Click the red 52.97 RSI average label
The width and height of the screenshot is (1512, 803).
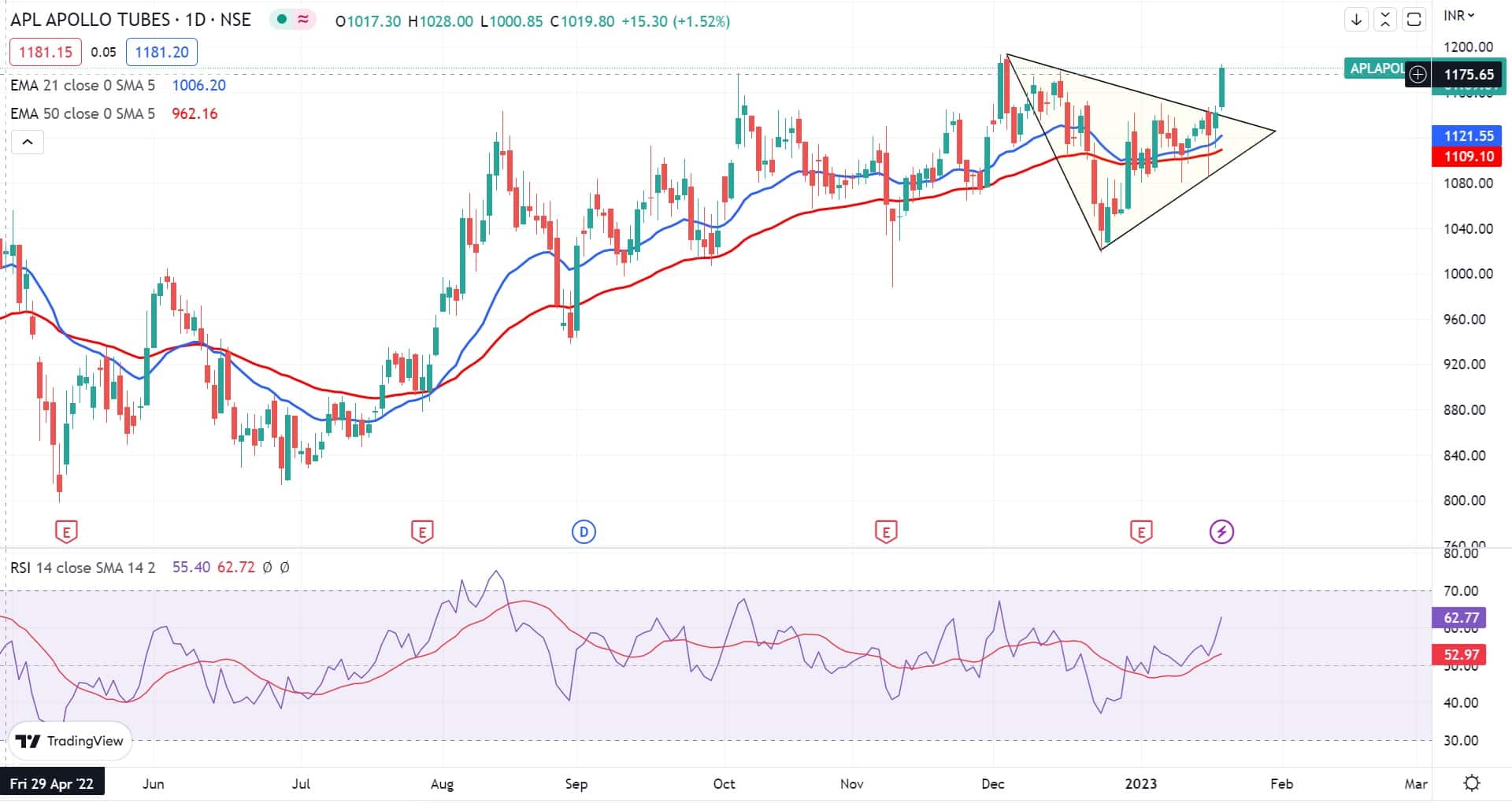pyautogui.click(x=1459, y=655)
